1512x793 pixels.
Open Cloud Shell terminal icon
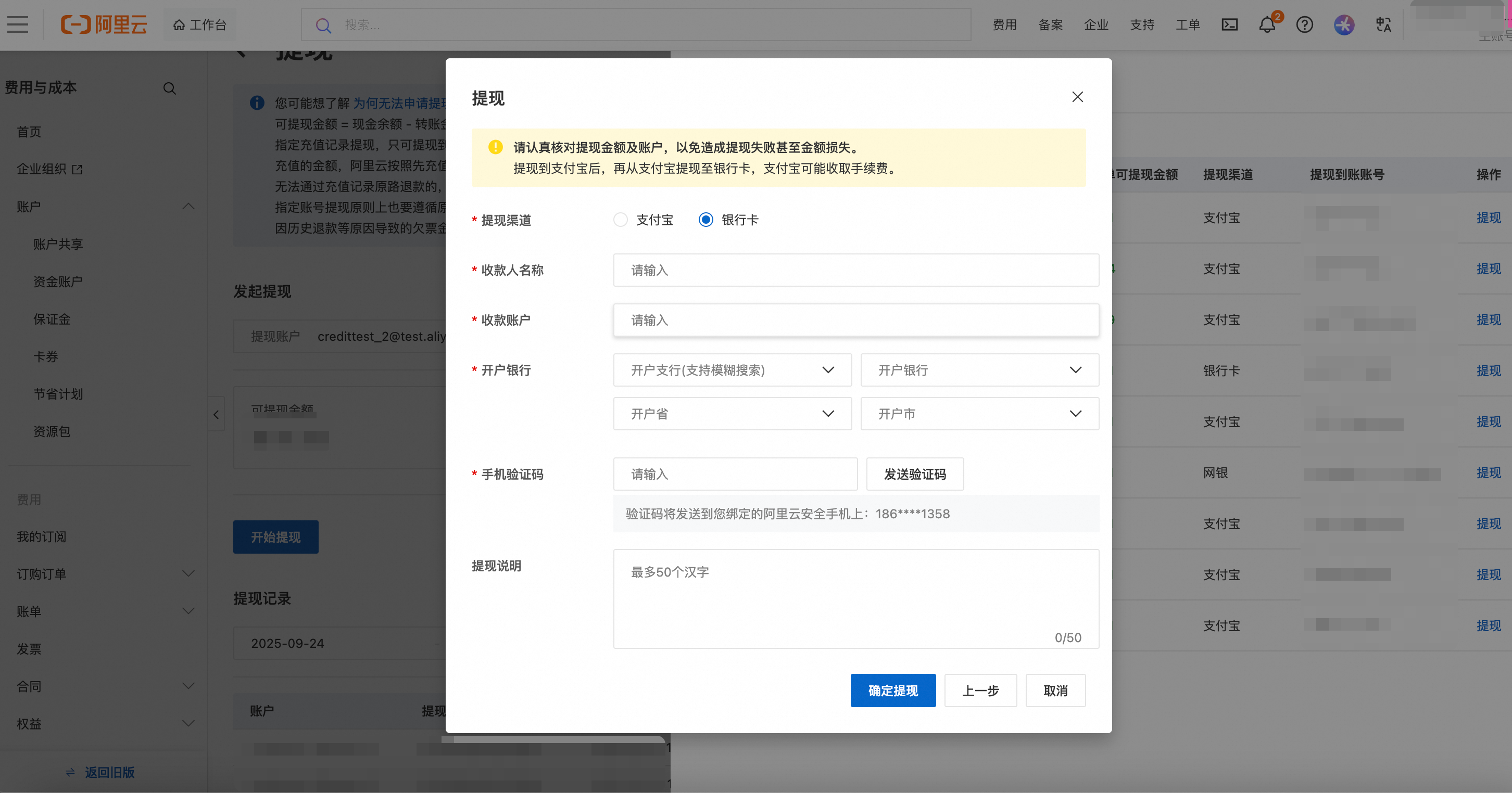tap(1229, 24)
